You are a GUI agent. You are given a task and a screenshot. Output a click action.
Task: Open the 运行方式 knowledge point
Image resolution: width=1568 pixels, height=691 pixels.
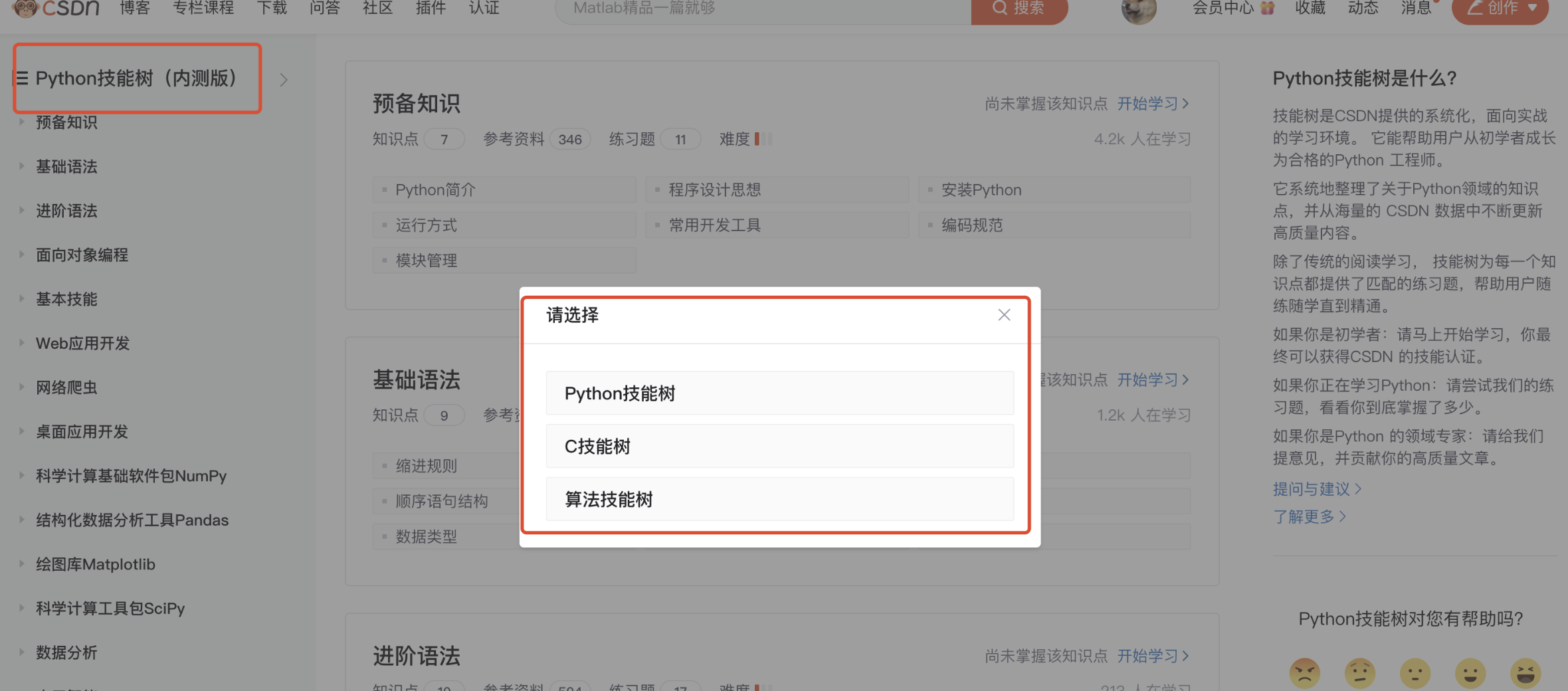504,225
